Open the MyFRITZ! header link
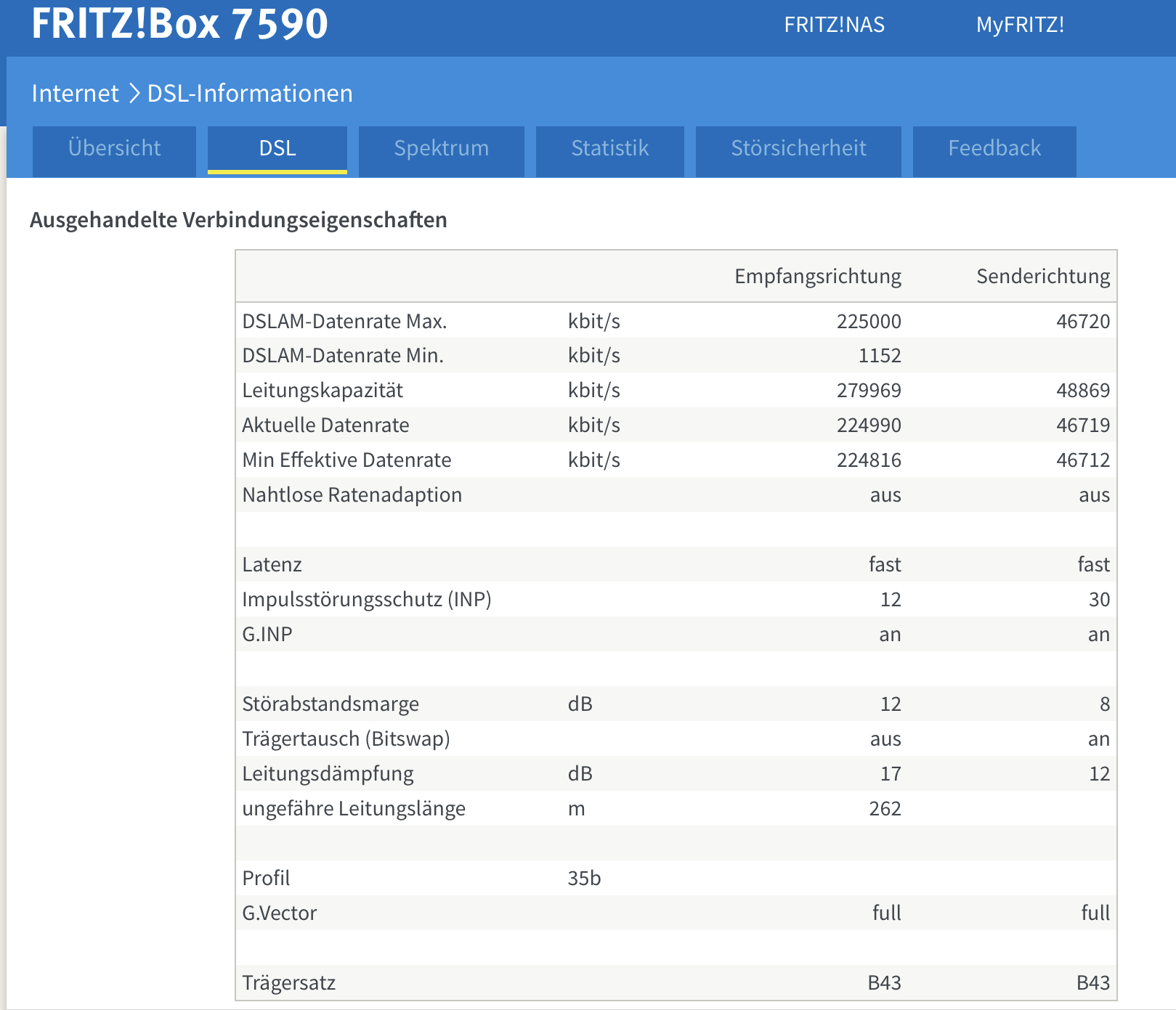Screen dimensions: 1176x1010 pyautogui.click(x=1020, y=25)
